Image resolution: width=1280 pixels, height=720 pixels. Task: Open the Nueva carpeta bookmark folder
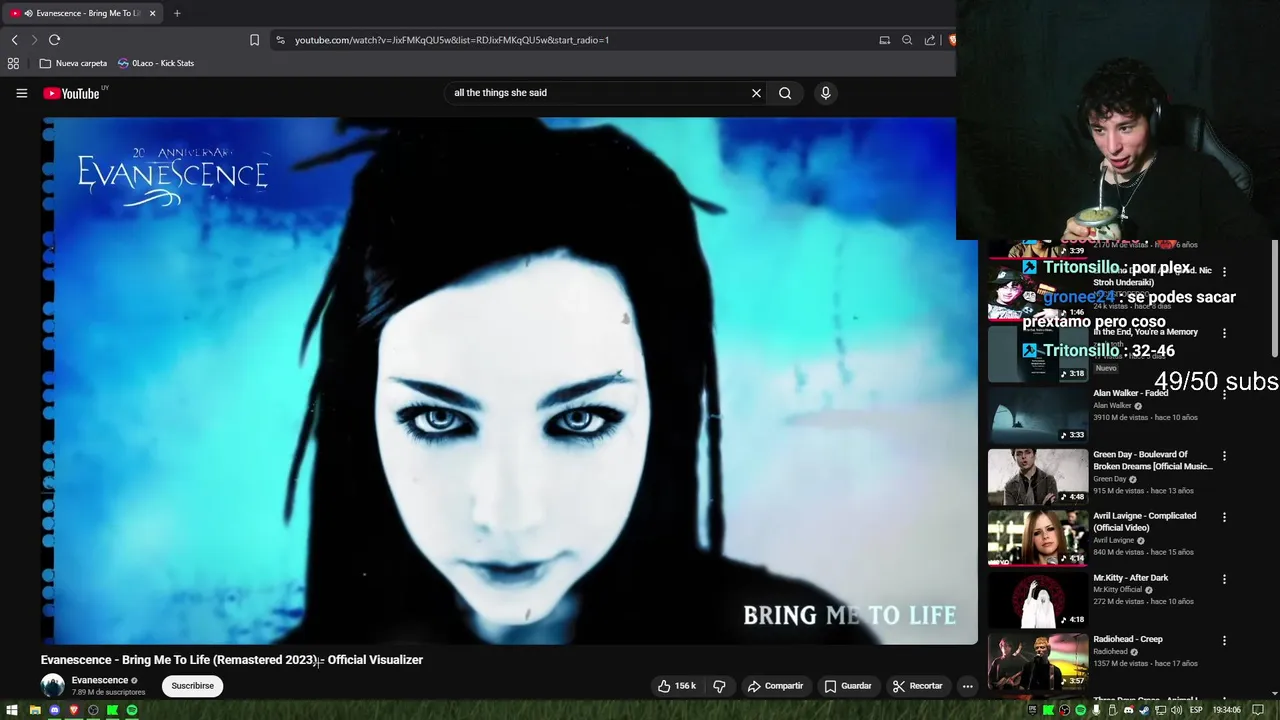tap(73, 63)
